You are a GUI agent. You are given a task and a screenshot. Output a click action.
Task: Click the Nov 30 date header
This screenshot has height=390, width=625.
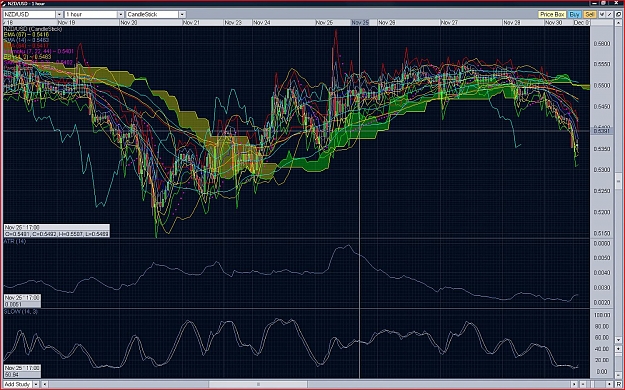point(553,23)
